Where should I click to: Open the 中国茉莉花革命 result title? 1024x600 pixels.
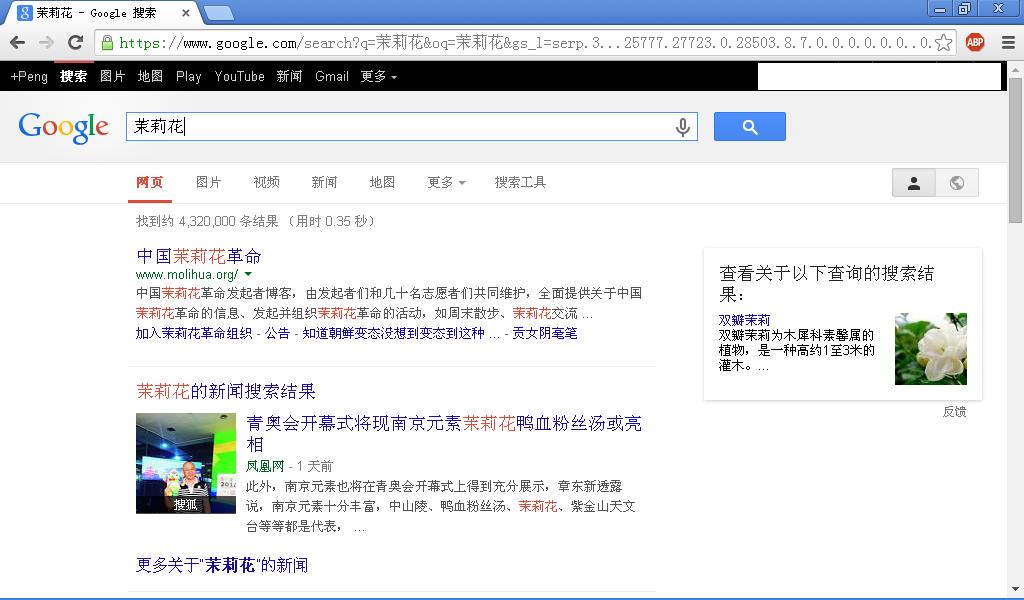click(199, 256)
